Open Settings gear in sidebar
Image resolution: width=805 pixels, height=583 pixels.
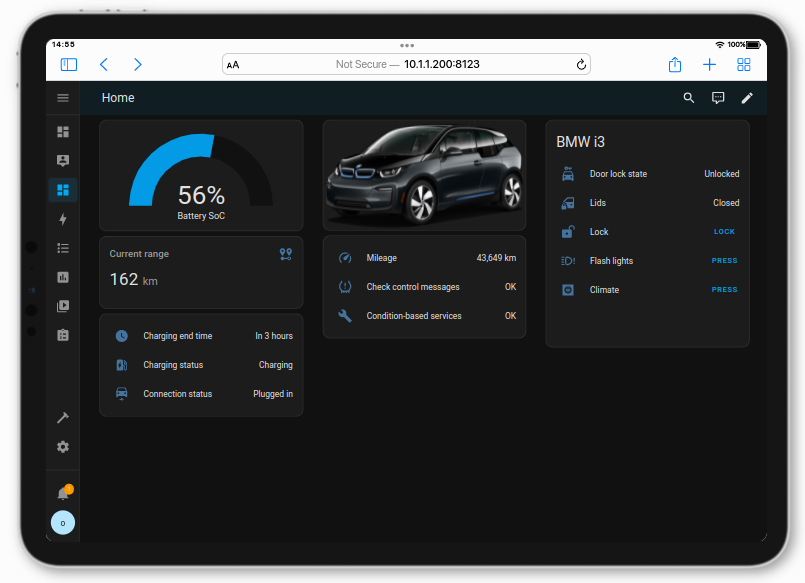63,447
